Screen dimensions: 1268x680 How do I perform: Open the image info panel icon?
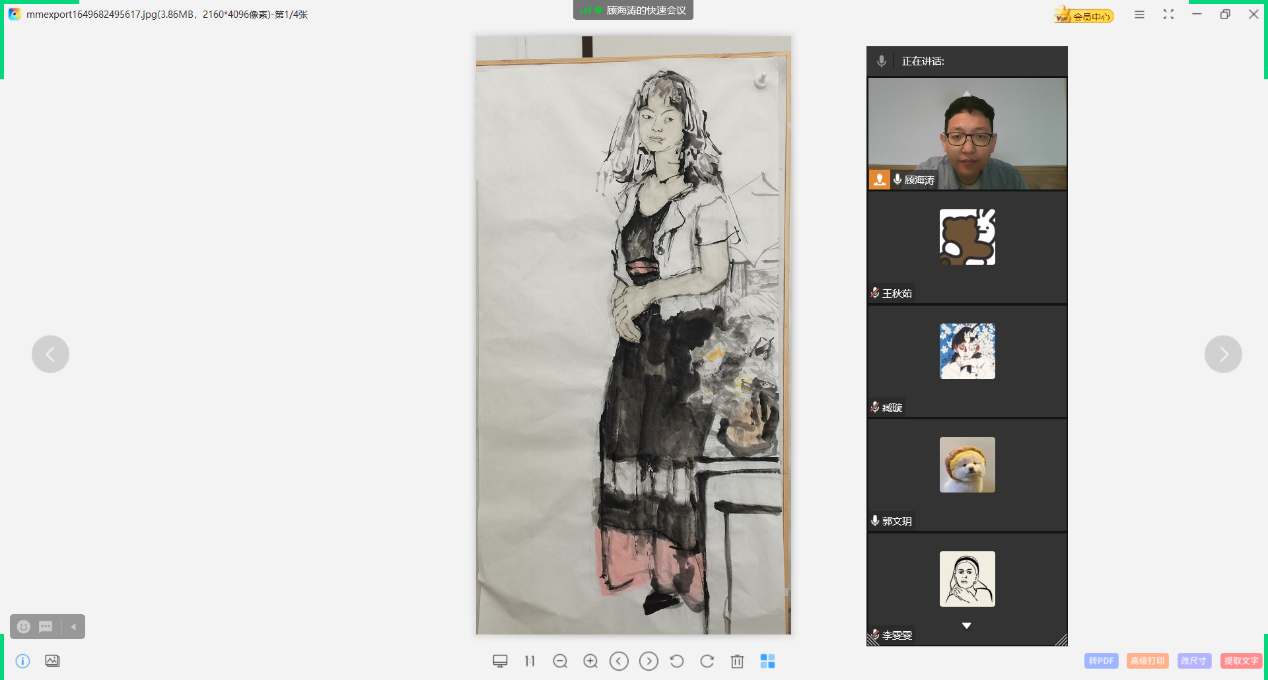coord(23,661)
